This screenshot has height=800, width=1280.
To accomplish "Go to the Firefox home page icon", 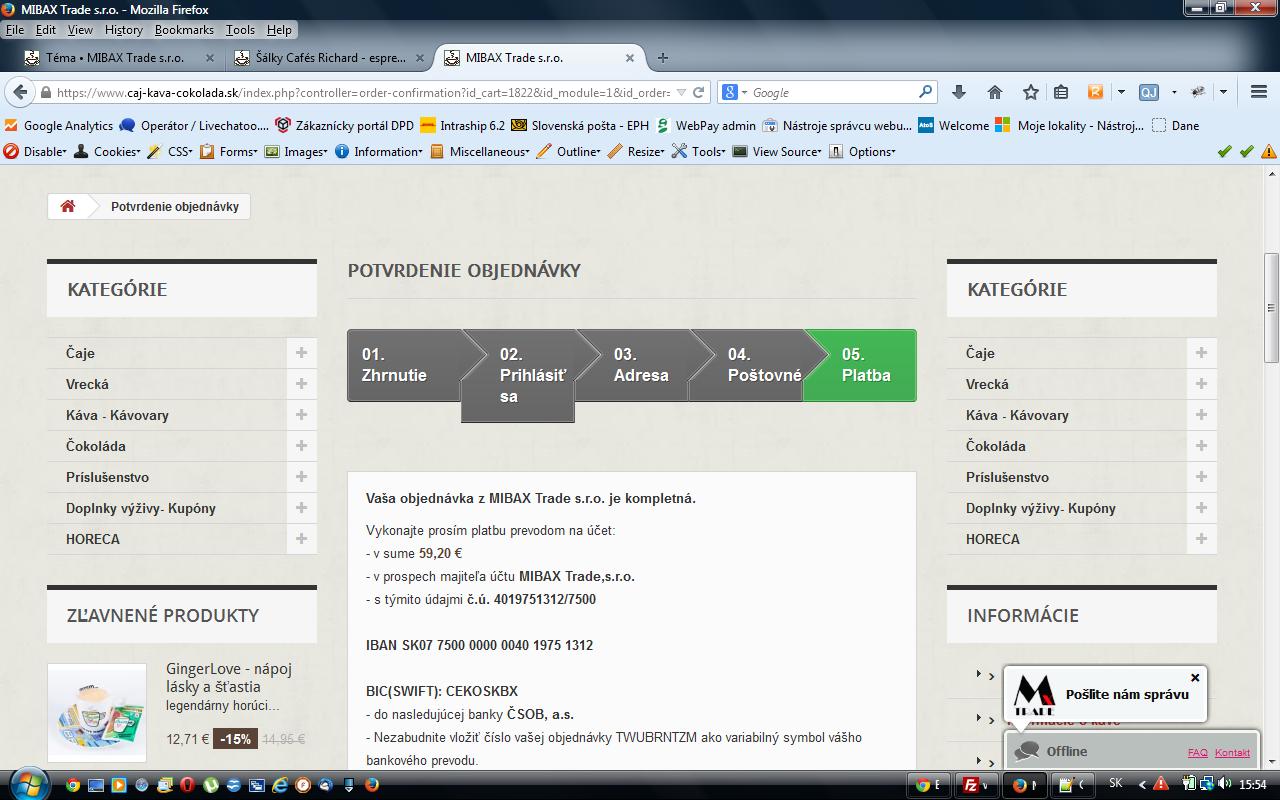I will [994, 92].
